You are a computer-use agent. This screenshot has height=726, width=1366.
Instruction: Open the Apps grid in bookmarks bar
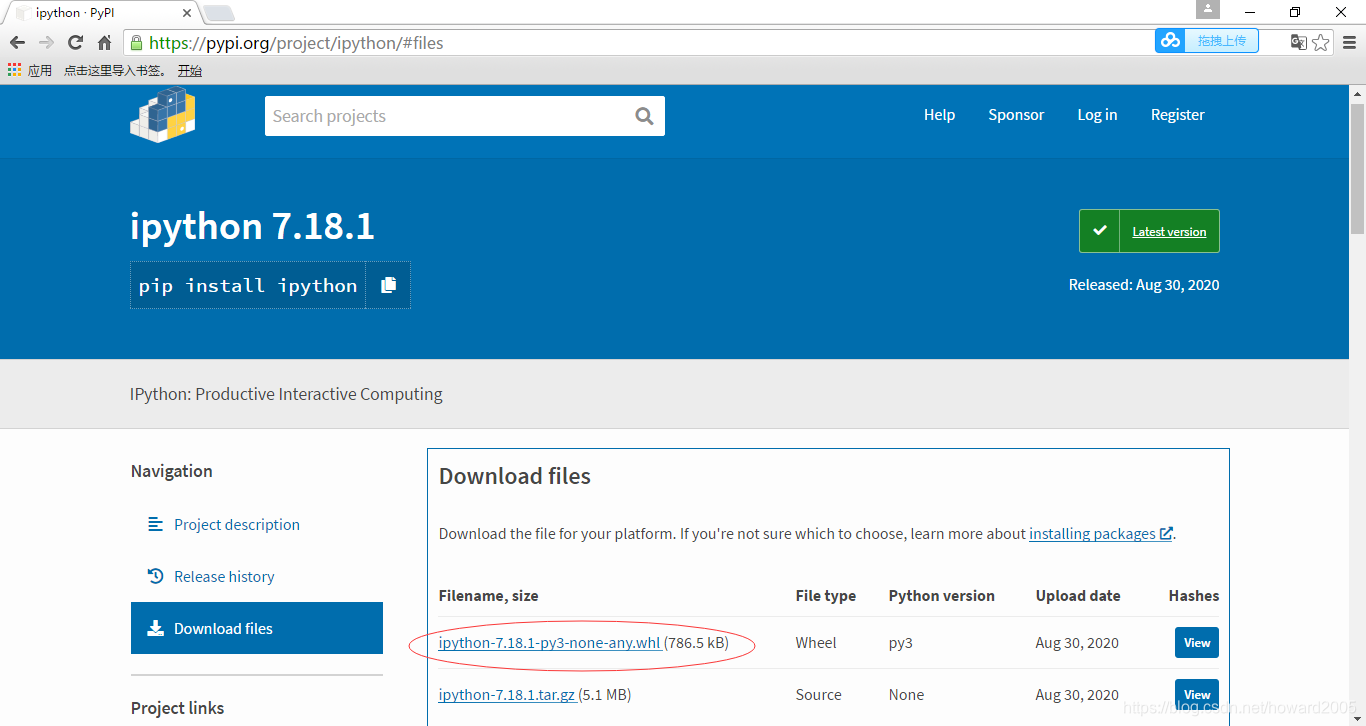[14, 70]
